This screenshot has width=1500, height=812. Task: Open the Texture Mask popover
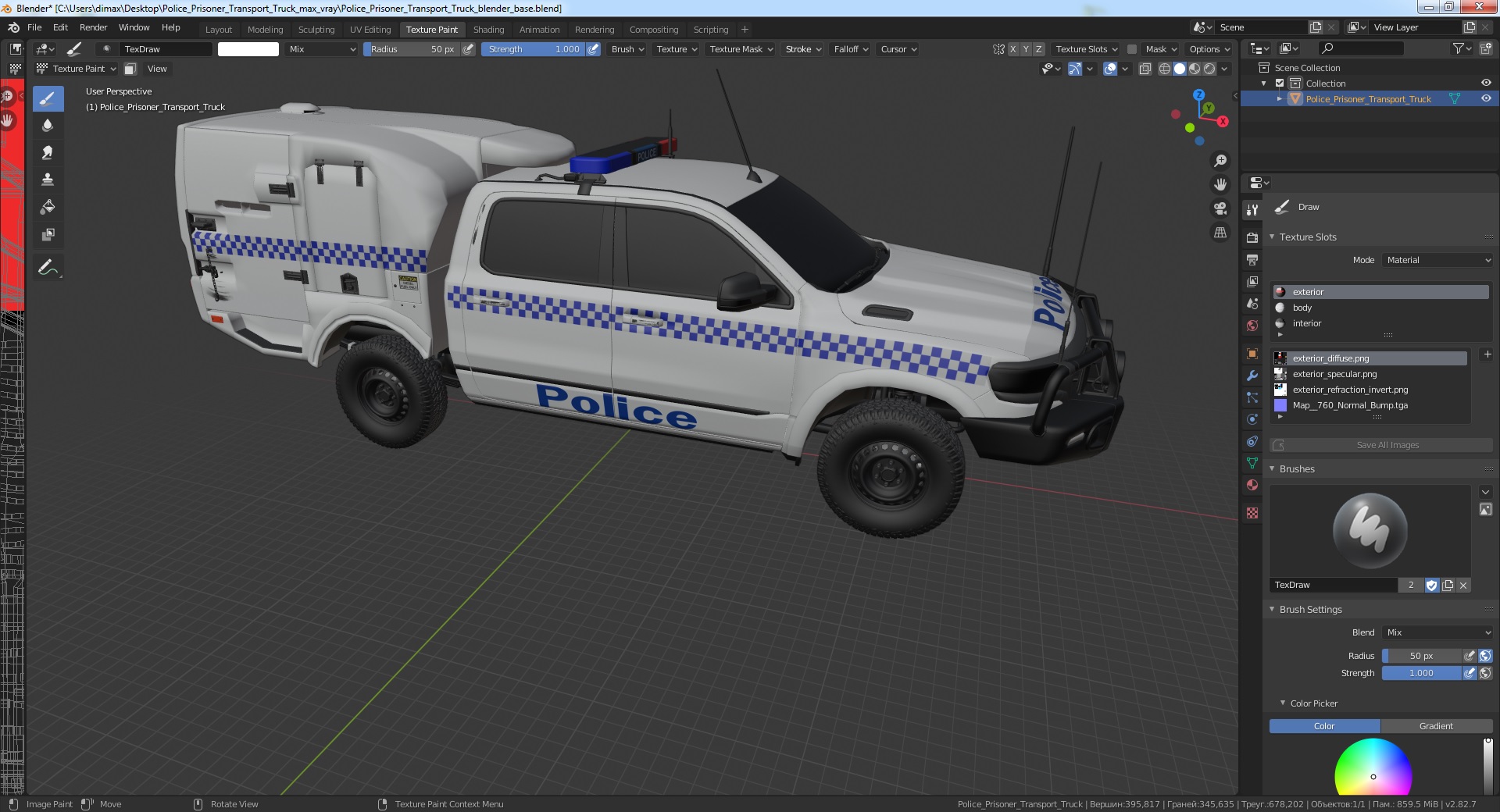click(741, 49)
